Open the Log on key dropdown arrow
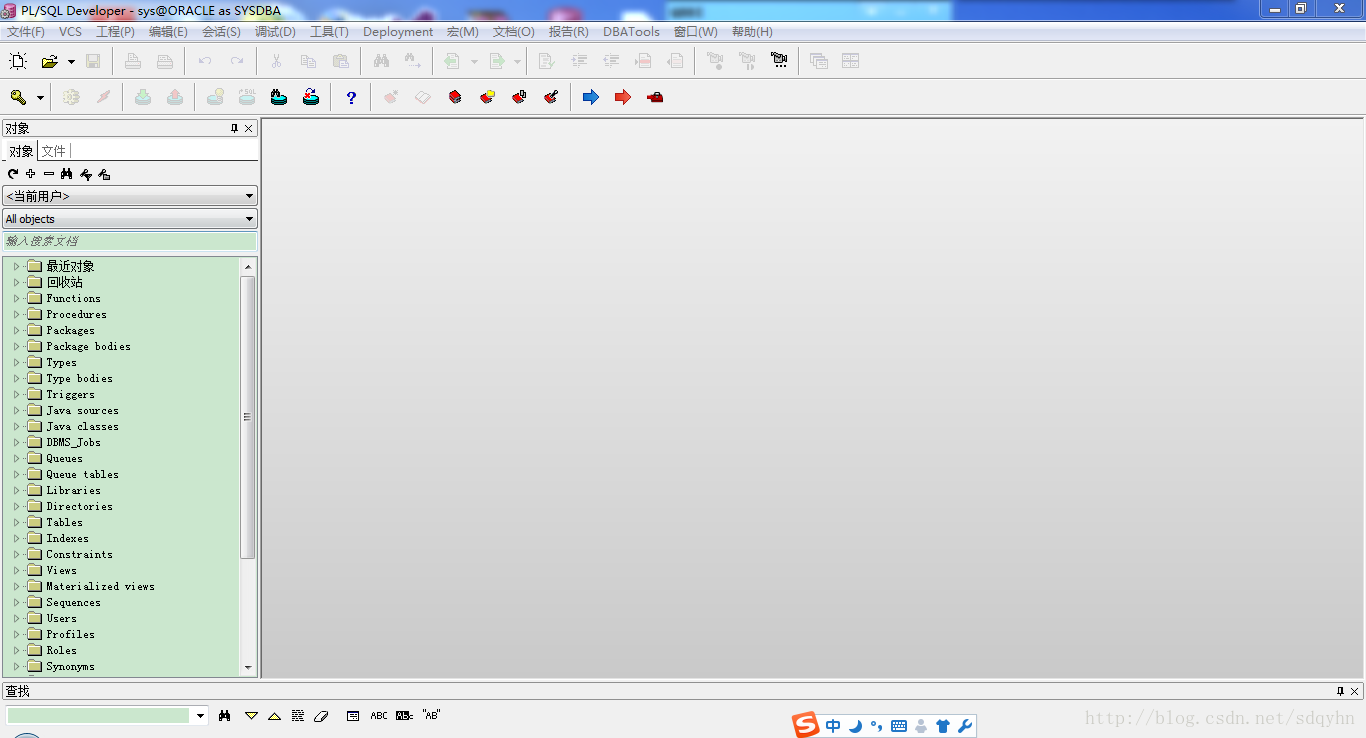 [x=40, y=98]
